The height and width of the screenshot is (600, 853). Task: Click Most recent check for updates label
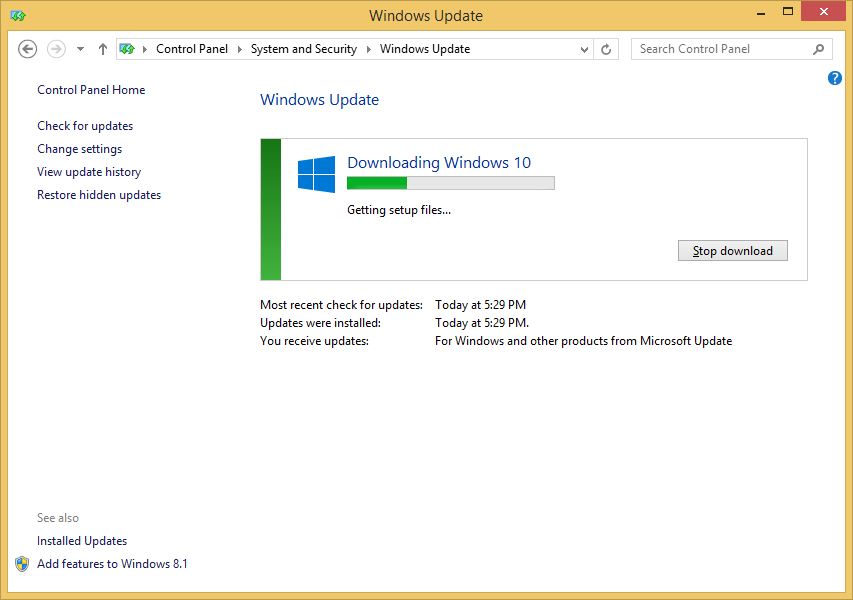341,305
